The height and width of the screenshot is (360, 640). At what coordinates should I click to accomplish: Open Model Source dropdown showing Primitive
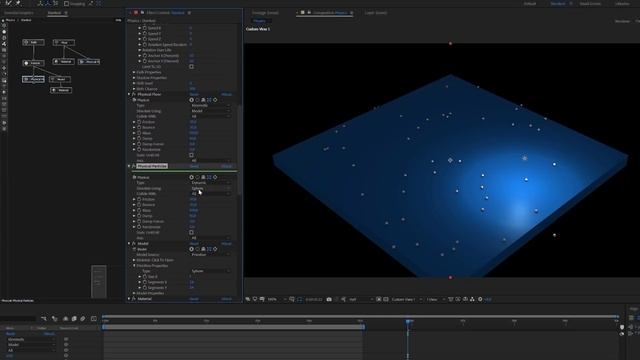click(210, 255)
